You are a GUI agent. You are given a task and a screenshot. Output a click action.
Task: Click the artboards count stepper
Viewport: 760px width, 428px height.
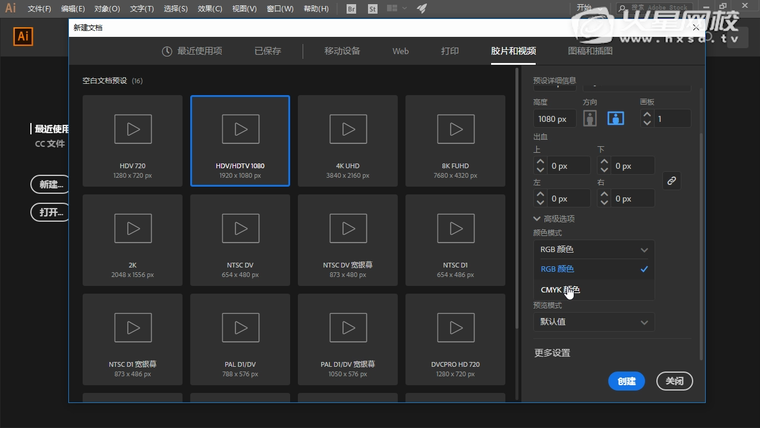point(647,119)
